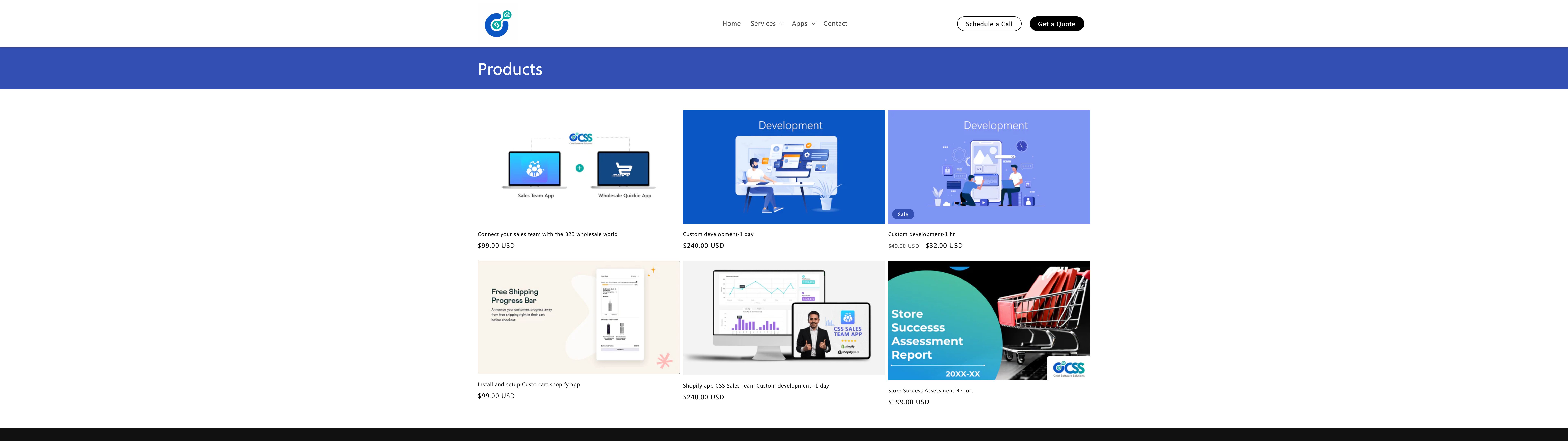Click the Get a Quote button
Image resolution: width=1568 pixels, height=441 pixels.
click(1057, 24)
